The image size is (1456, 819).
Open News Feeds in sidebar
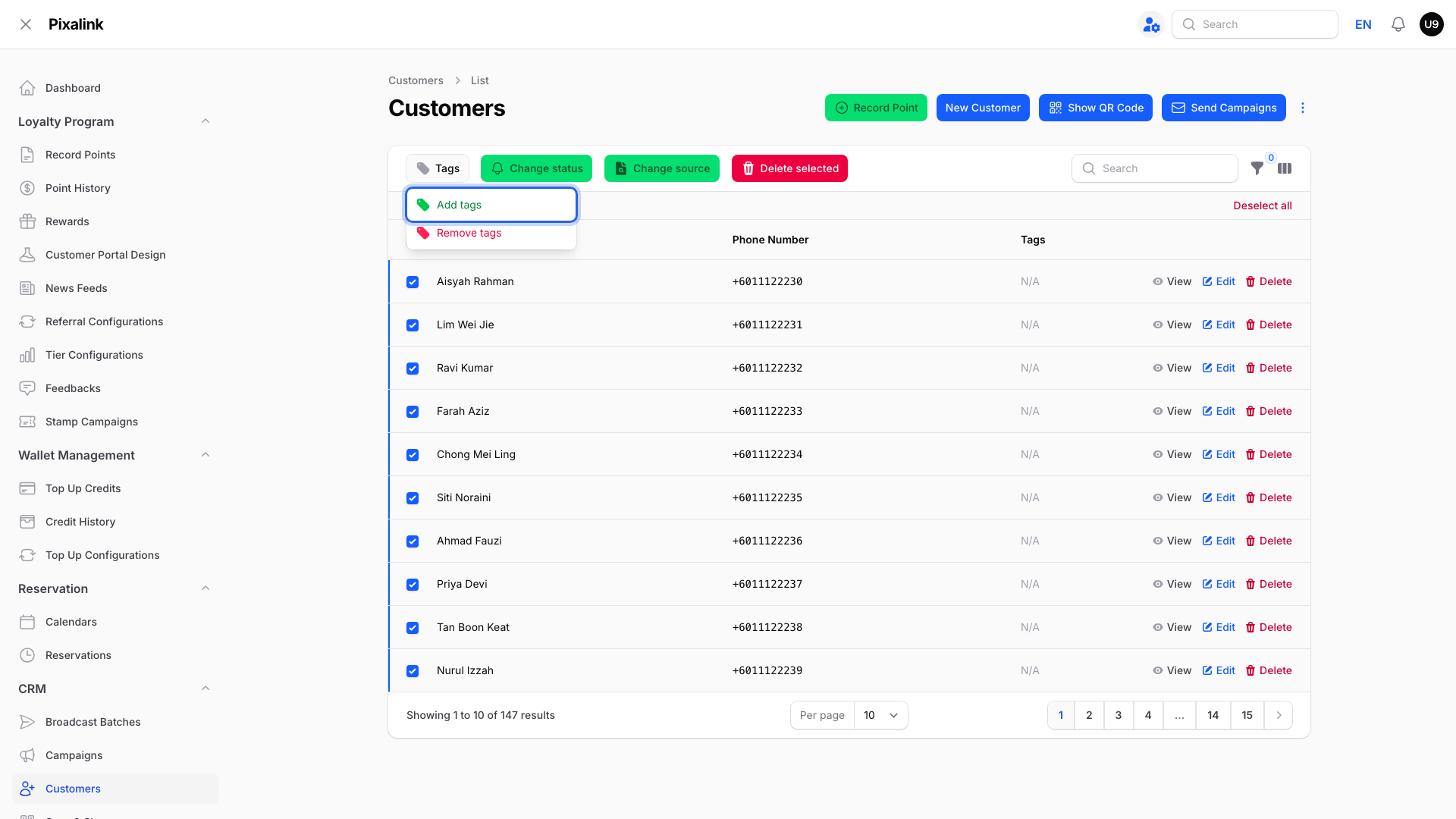pos(115,288)
